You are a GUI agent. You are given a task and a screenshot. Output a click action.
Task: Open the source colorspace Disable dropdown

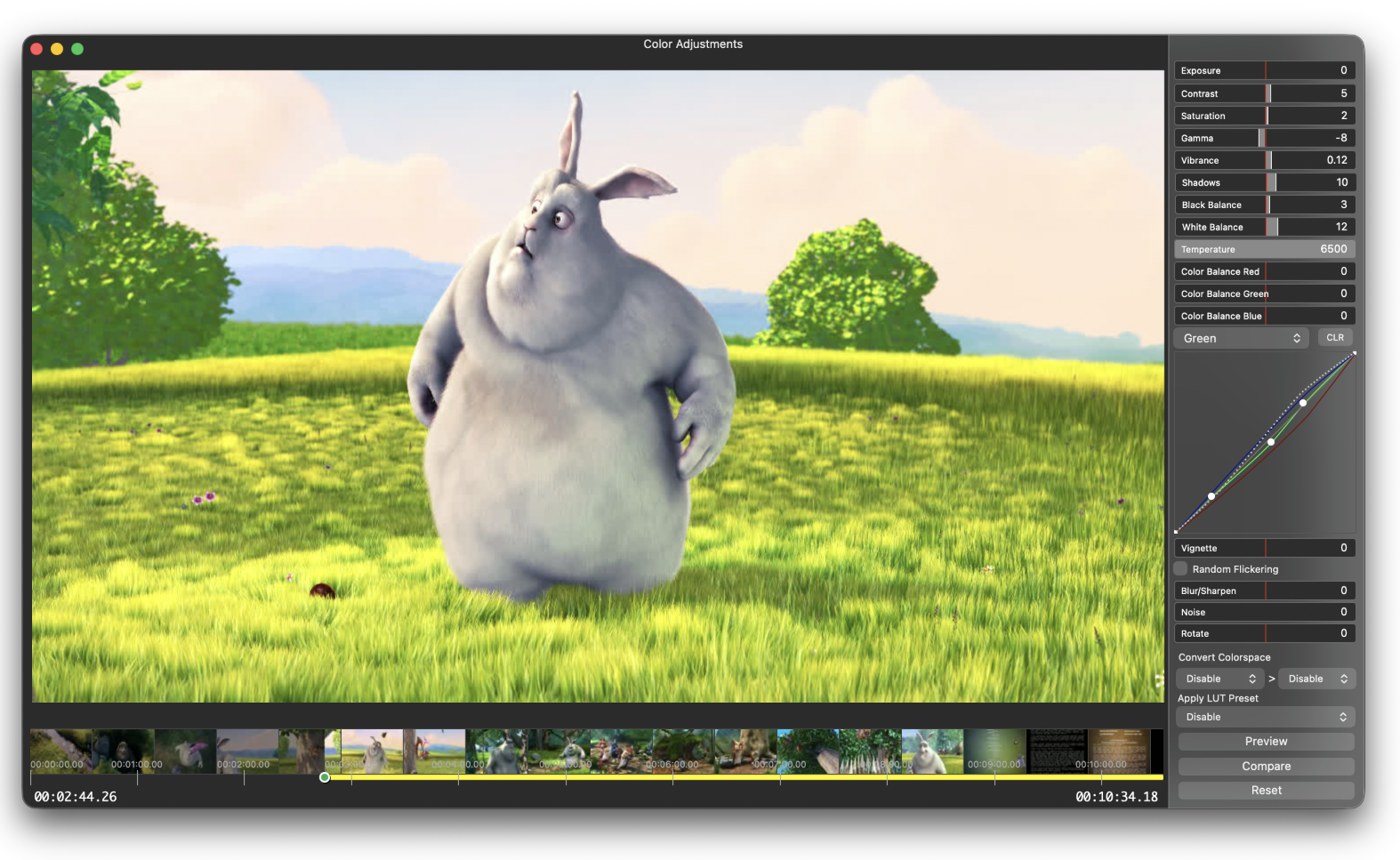[1220, 678]
